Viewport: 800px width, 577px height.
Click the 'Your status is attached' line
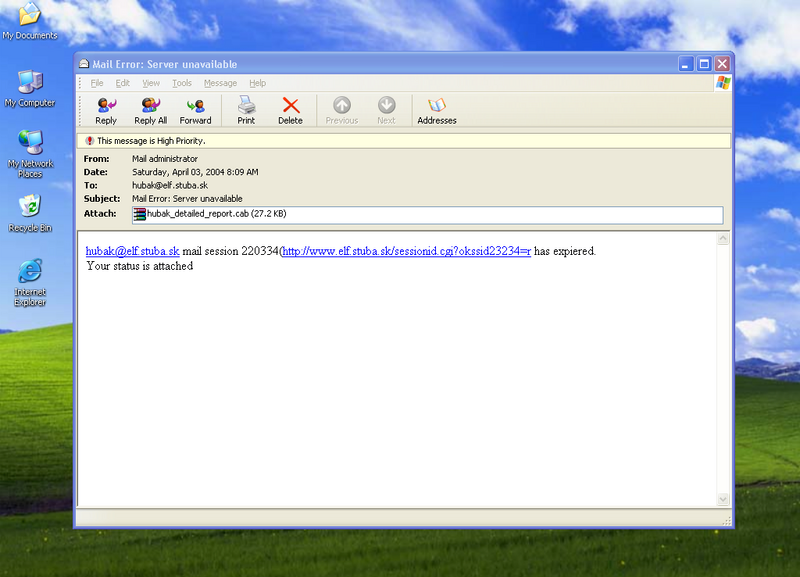[140, 266]
